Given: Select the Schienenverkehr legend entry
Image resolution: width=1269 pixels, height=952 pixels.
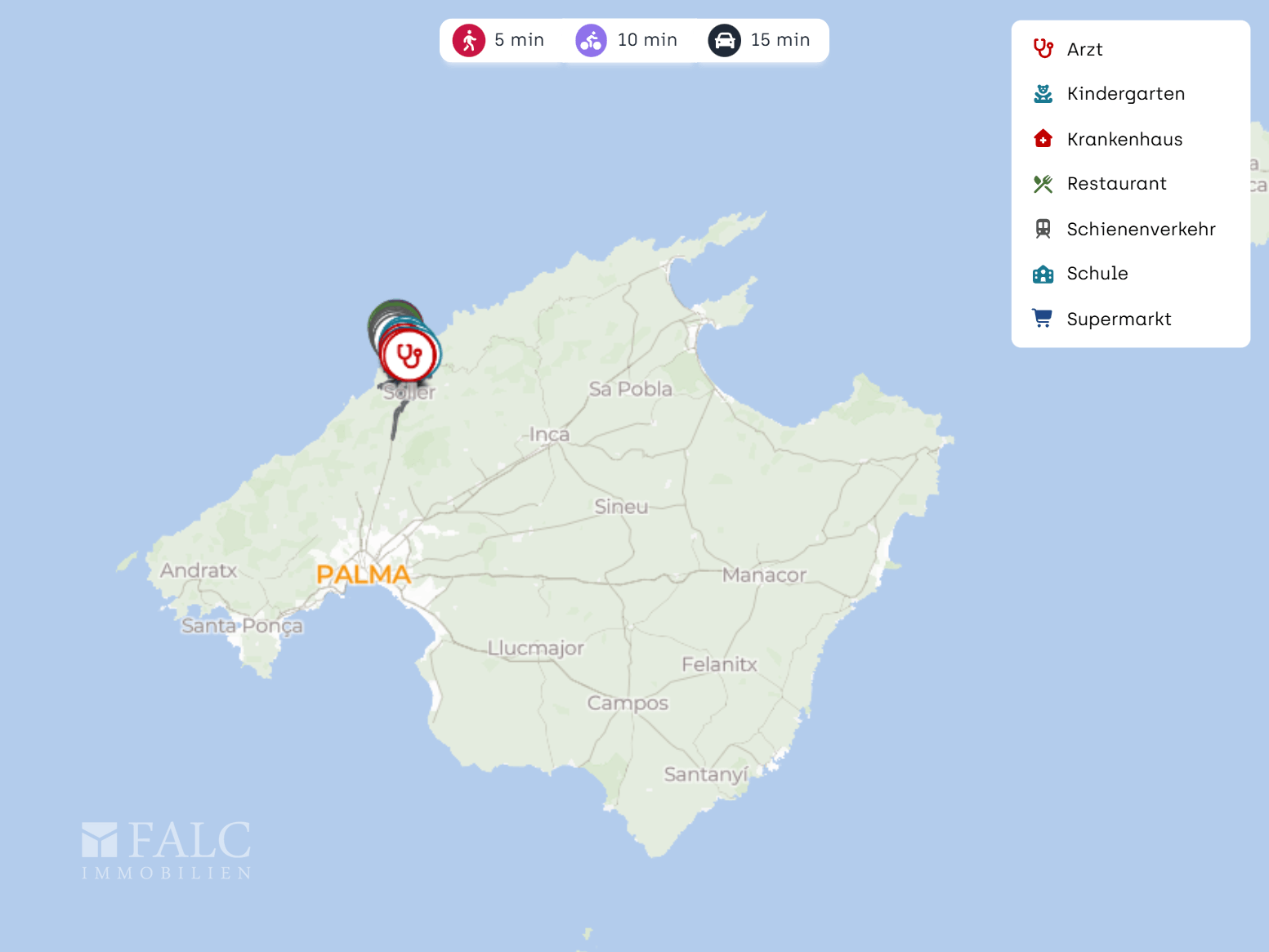Looking at the screenshot, I should pyautogui.click(x=1141, y=229).
